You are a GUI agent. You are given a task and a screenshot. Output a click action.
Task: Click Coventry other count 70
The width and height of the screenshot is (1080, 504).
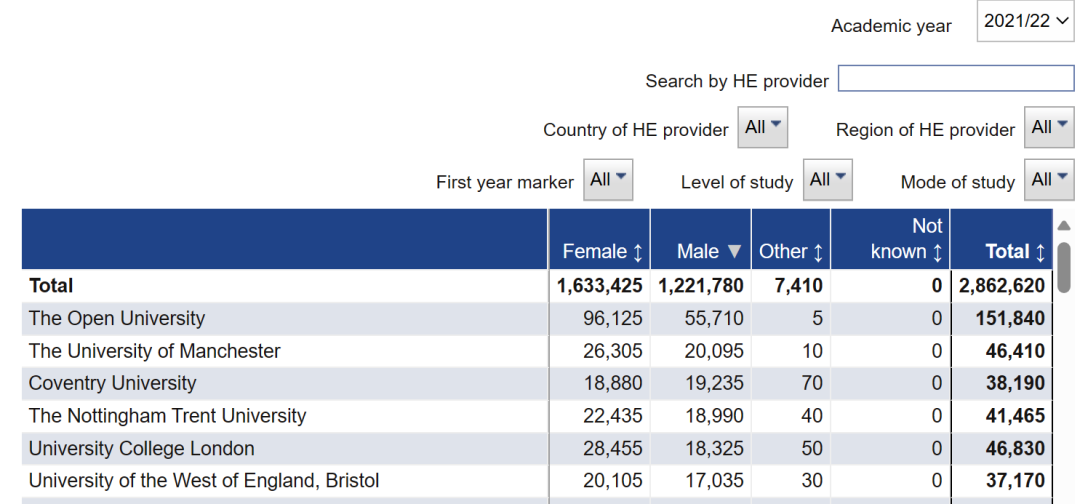click(812, 383)
